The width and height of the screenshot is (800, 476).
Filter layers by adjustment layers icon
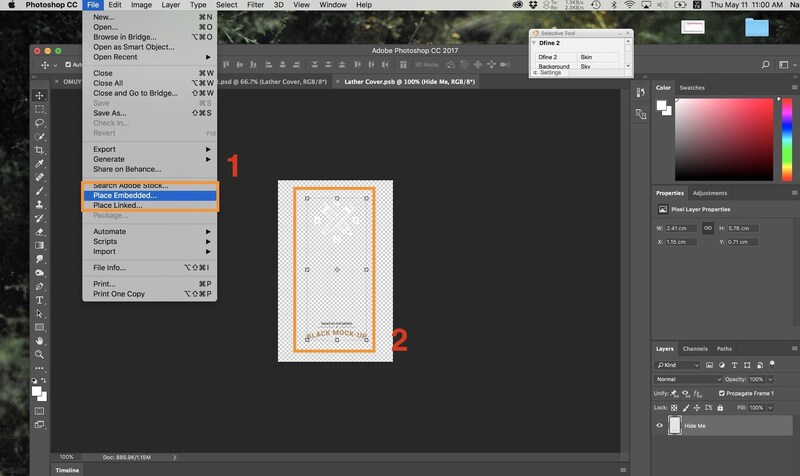pyautogui.click(x=721, y=365)
